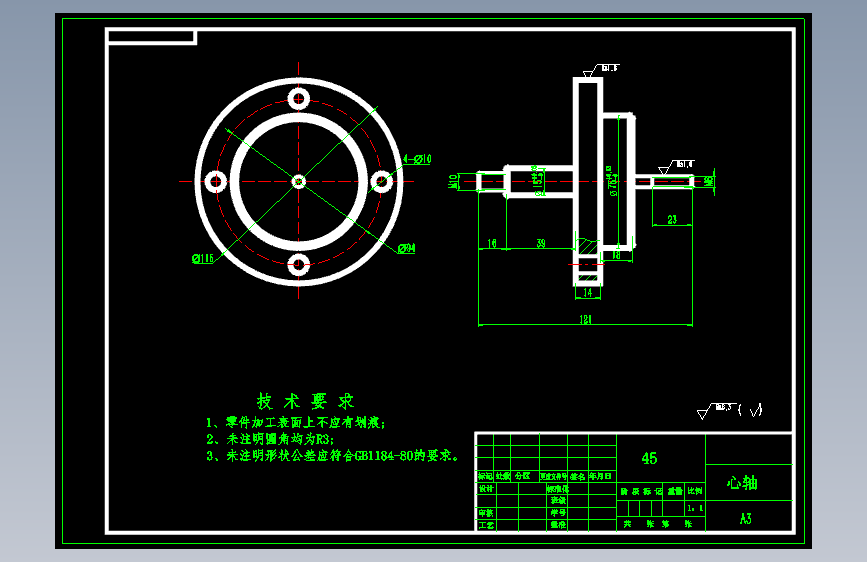
Task: Click the "14" width dimension
Action: pos(588,293)
